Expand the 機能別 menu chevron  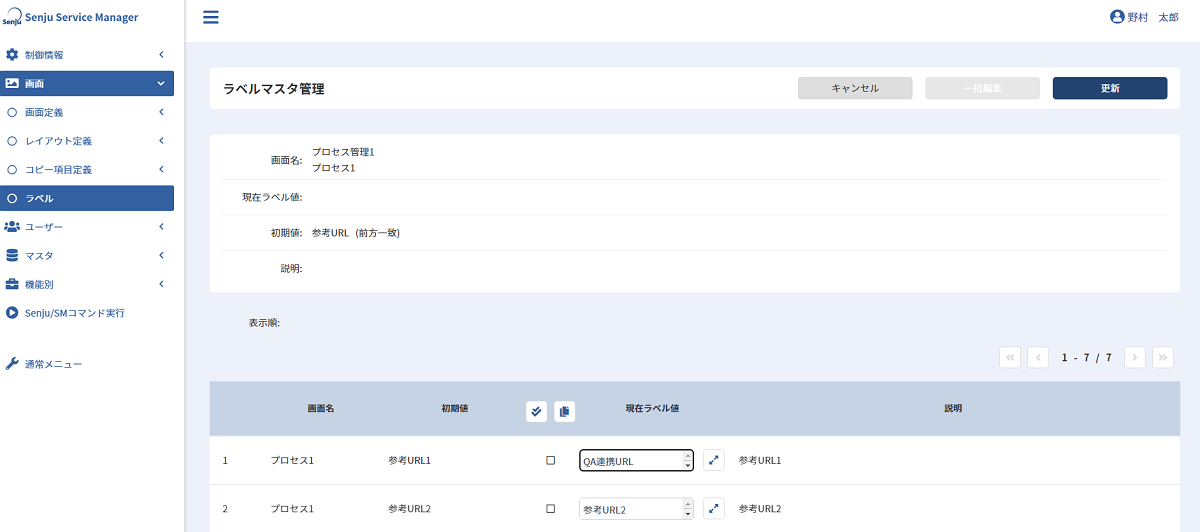click(x=161, y=284)
